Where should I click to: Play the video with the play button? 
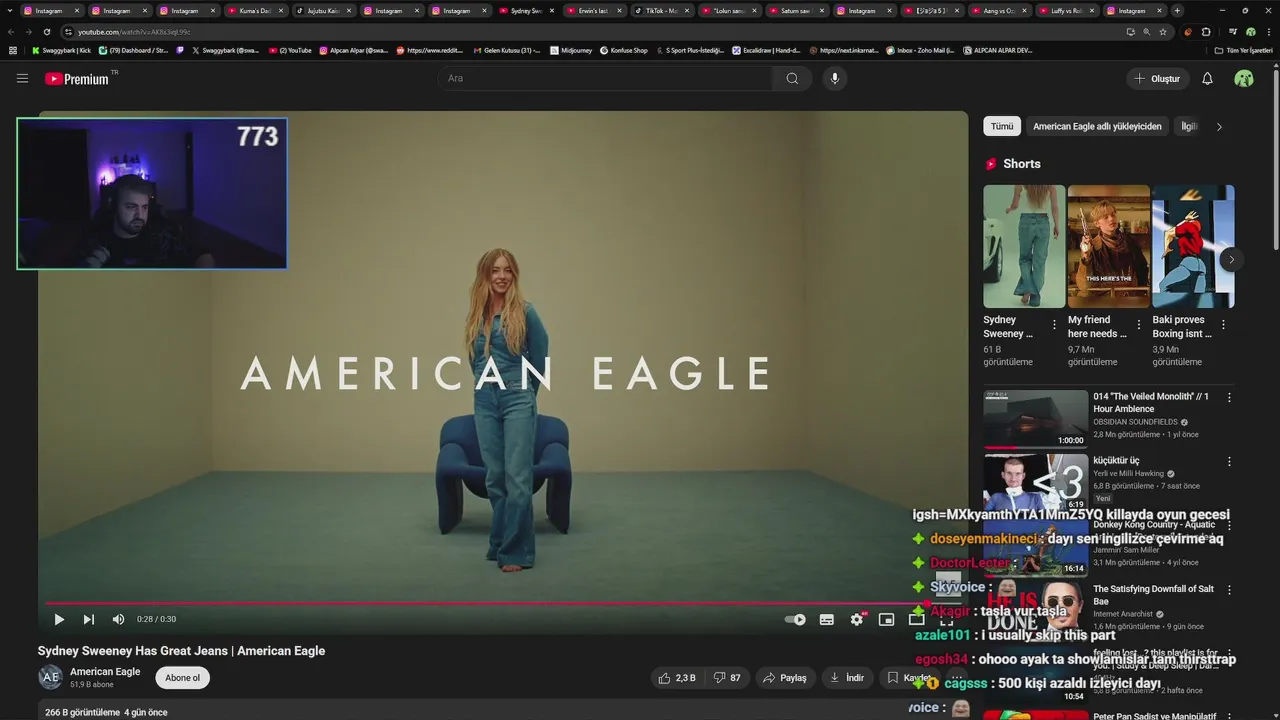(x=59, y=619)
